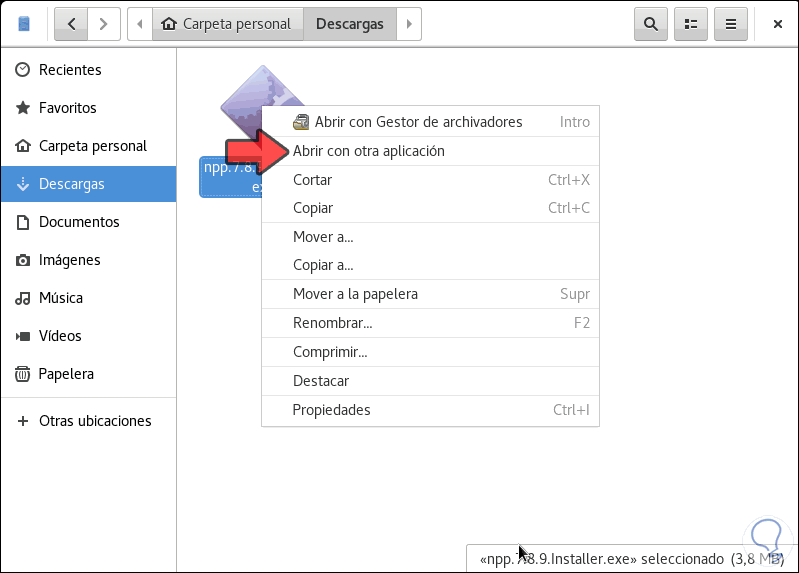
Task: Choose Abrir con otra aplicación
Action: click(368, 151)
